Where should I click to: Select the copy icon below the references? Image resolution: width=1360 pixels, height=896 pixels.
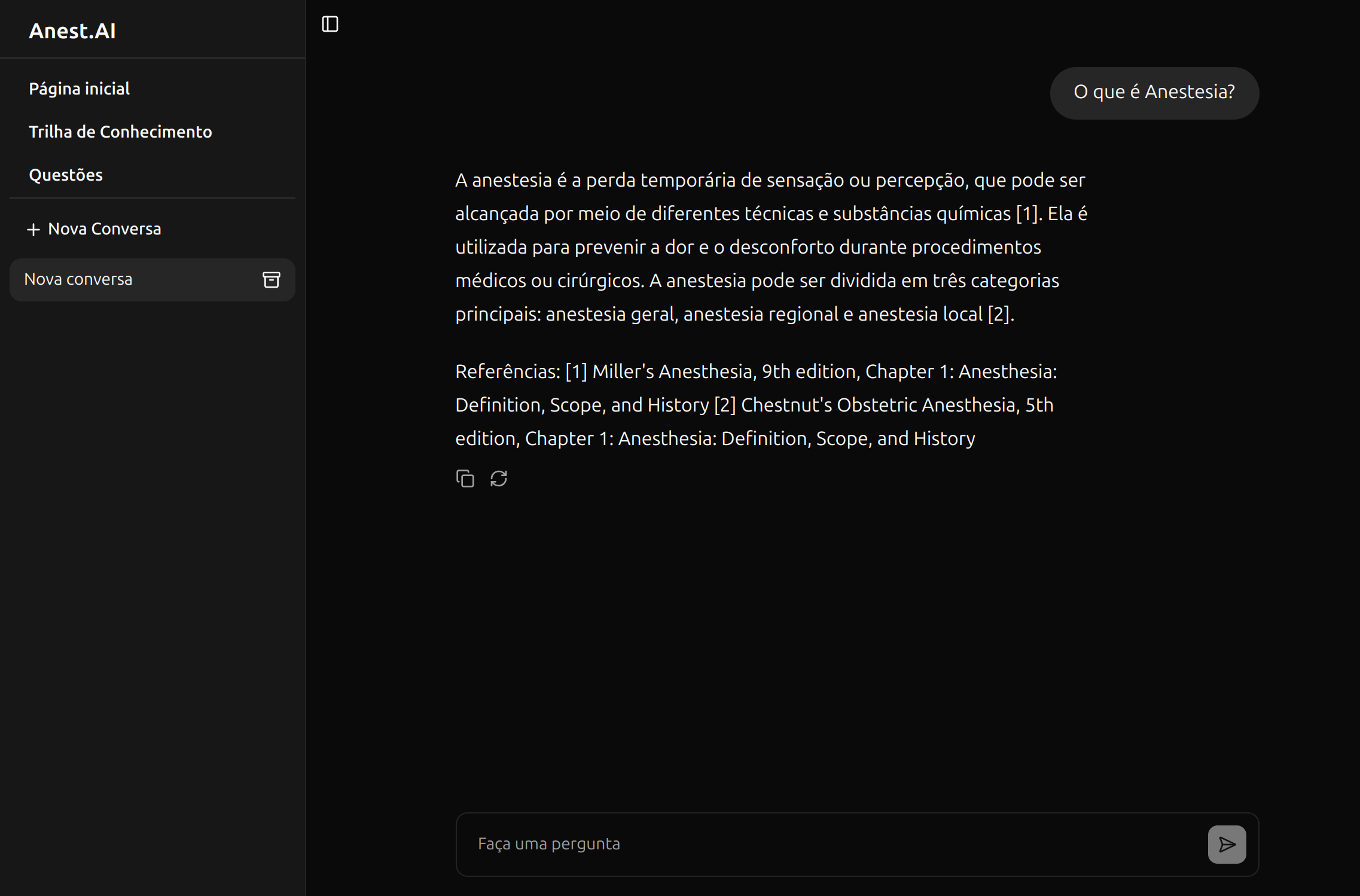click(465, 479)
